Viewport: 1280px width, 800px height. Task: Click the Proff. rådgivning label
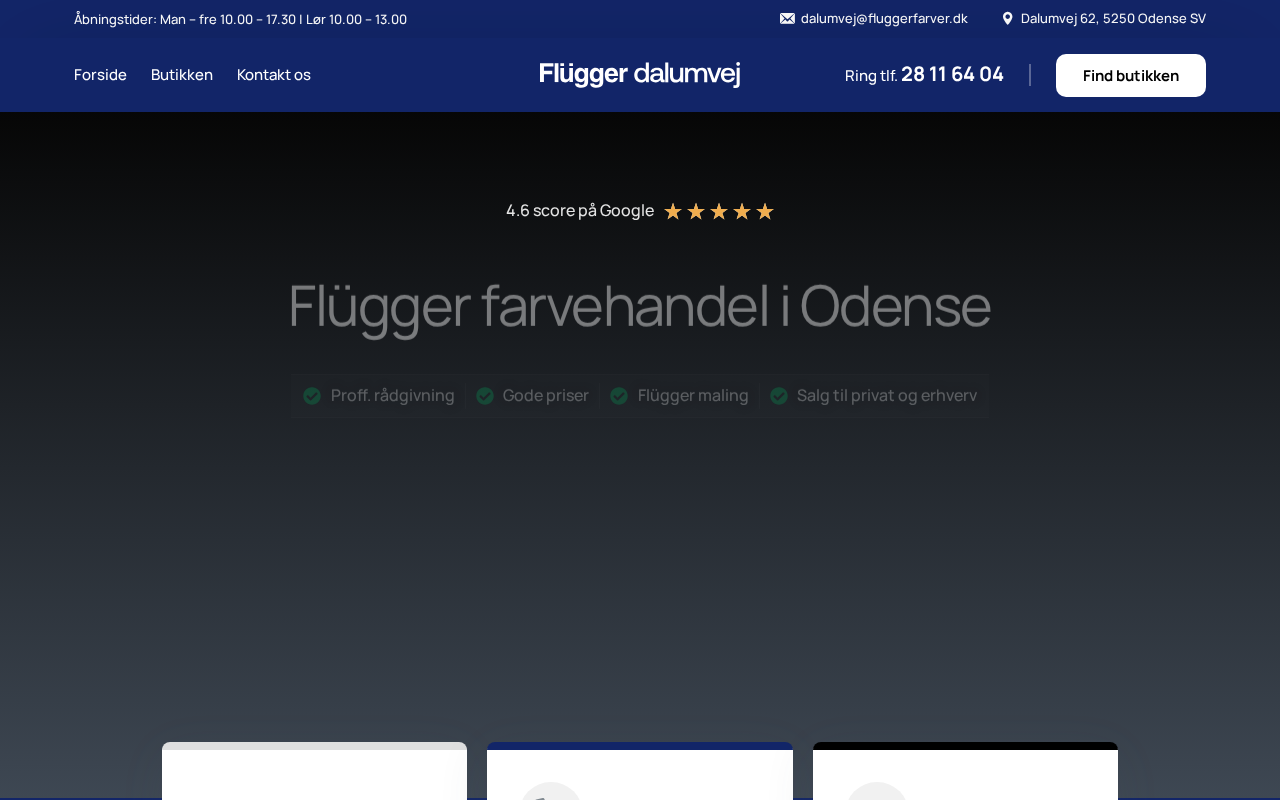point(393,396)
